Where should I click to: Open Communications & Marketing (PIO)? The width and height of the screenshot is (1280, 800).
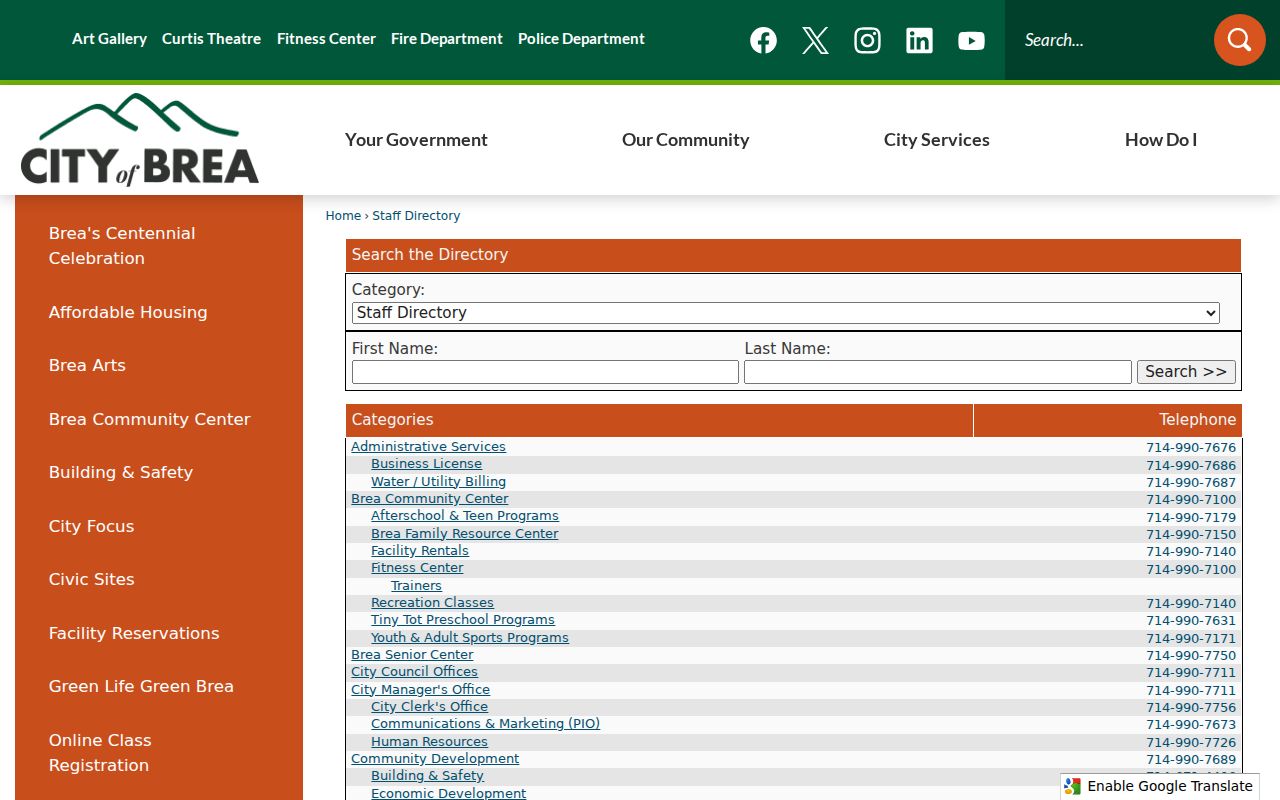tap(485, 724)
